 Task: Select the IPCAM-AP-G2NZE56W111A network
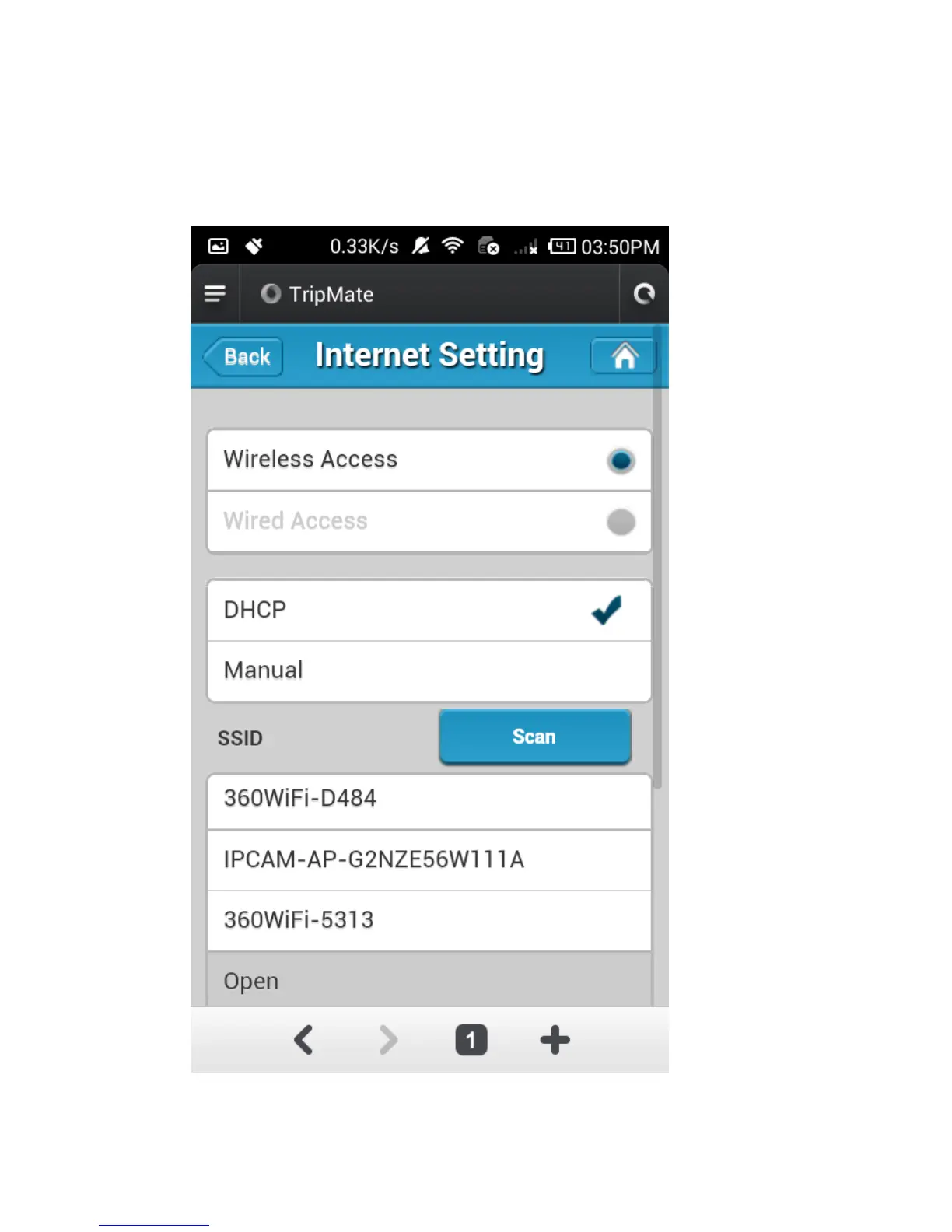click(429, 860)
